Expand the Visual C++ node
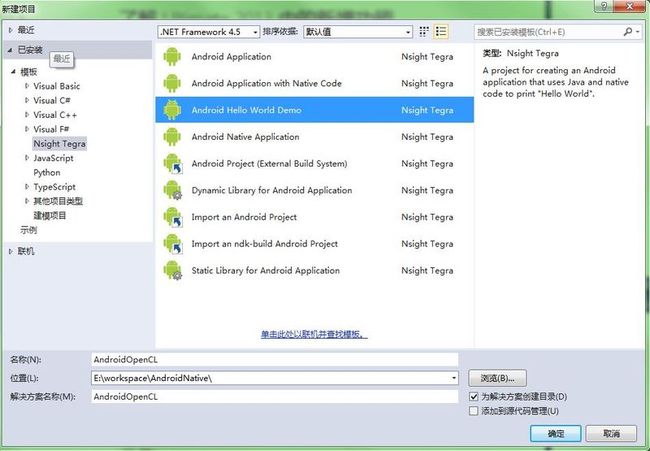The image size is (650, 451). pyautogui.click(x=27, y=114)
